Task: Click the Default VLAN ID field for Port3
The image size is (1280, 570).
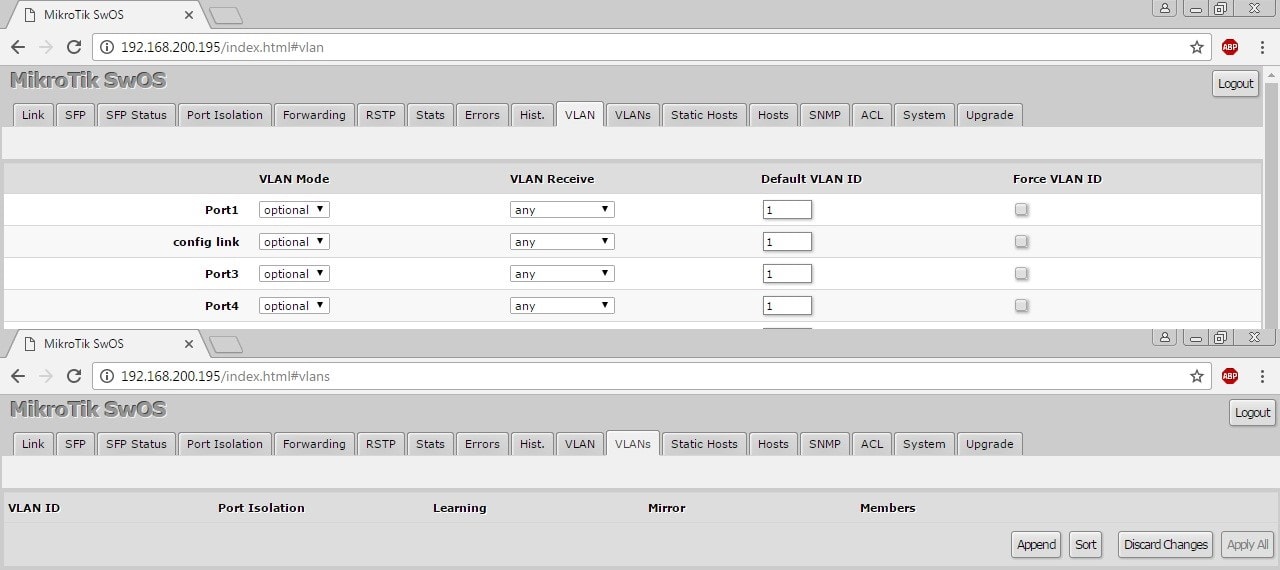Action: 786,274
